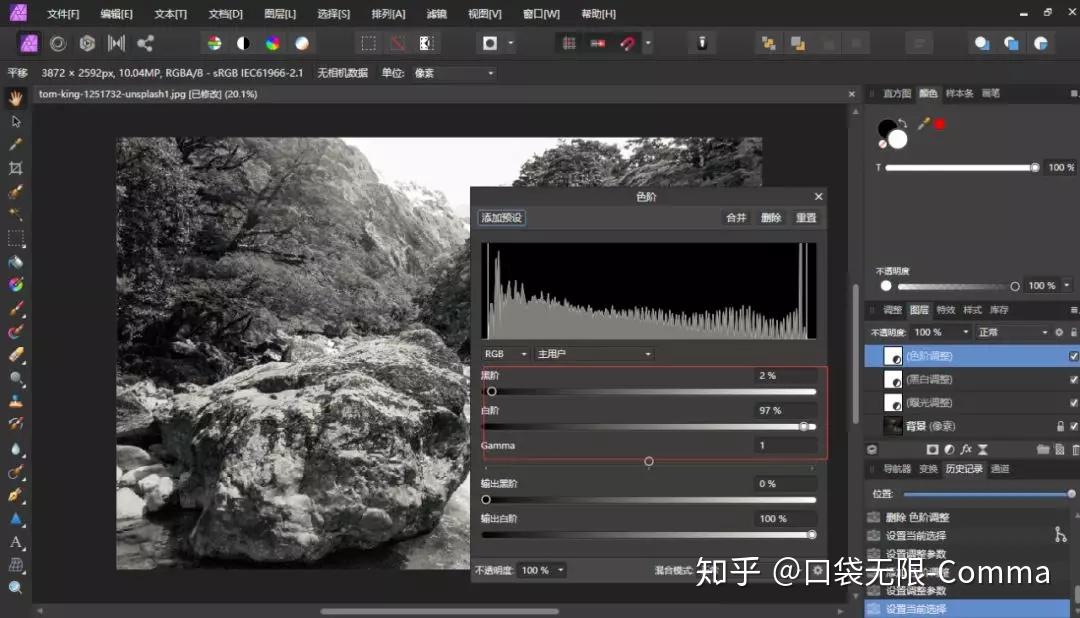
Task: Select the Move tool arrow
Action: 14,121
